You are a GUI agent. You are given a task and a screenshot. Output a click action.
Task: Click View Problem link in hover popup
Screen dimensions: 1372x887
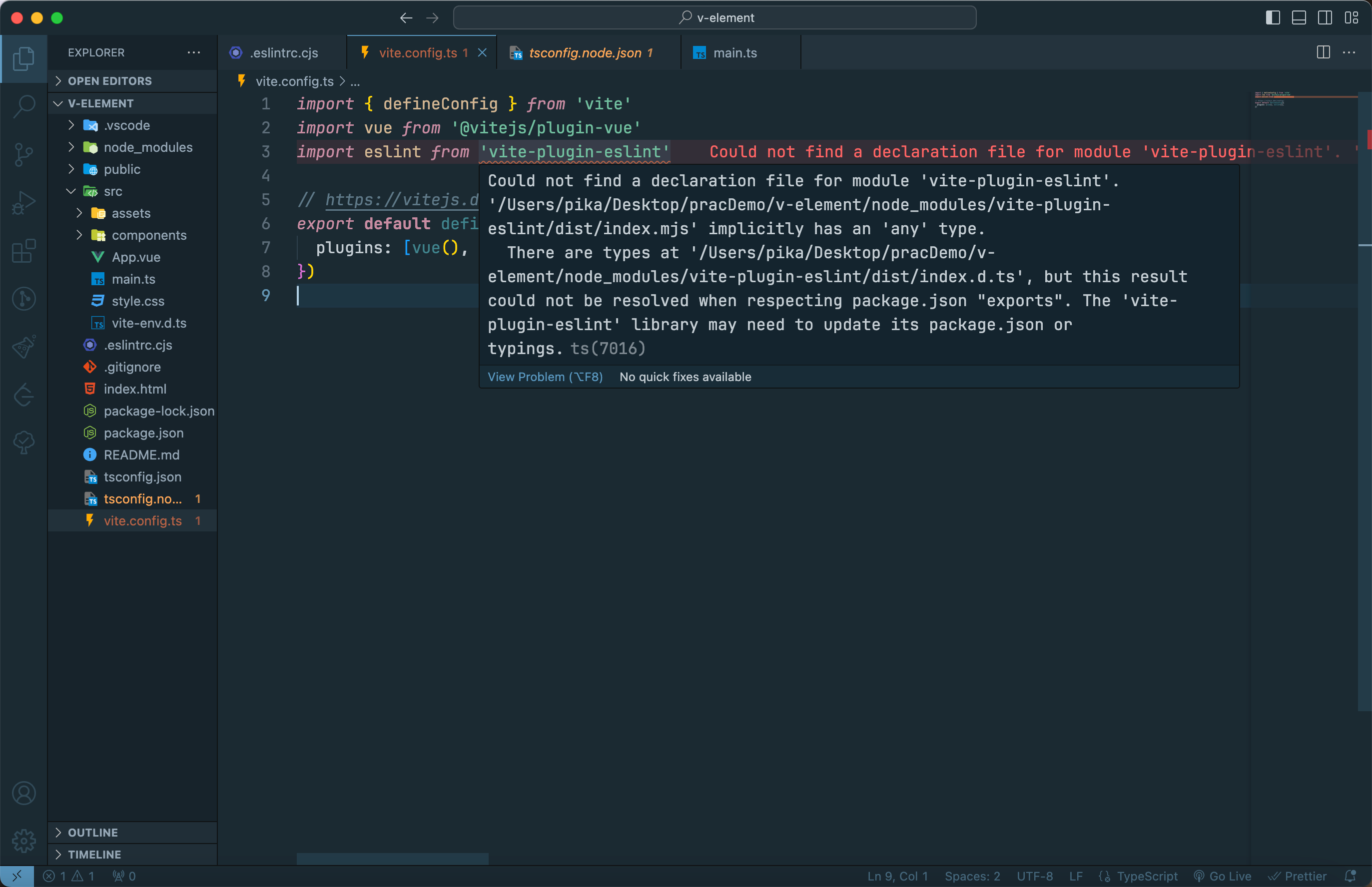tap(545, 377)
